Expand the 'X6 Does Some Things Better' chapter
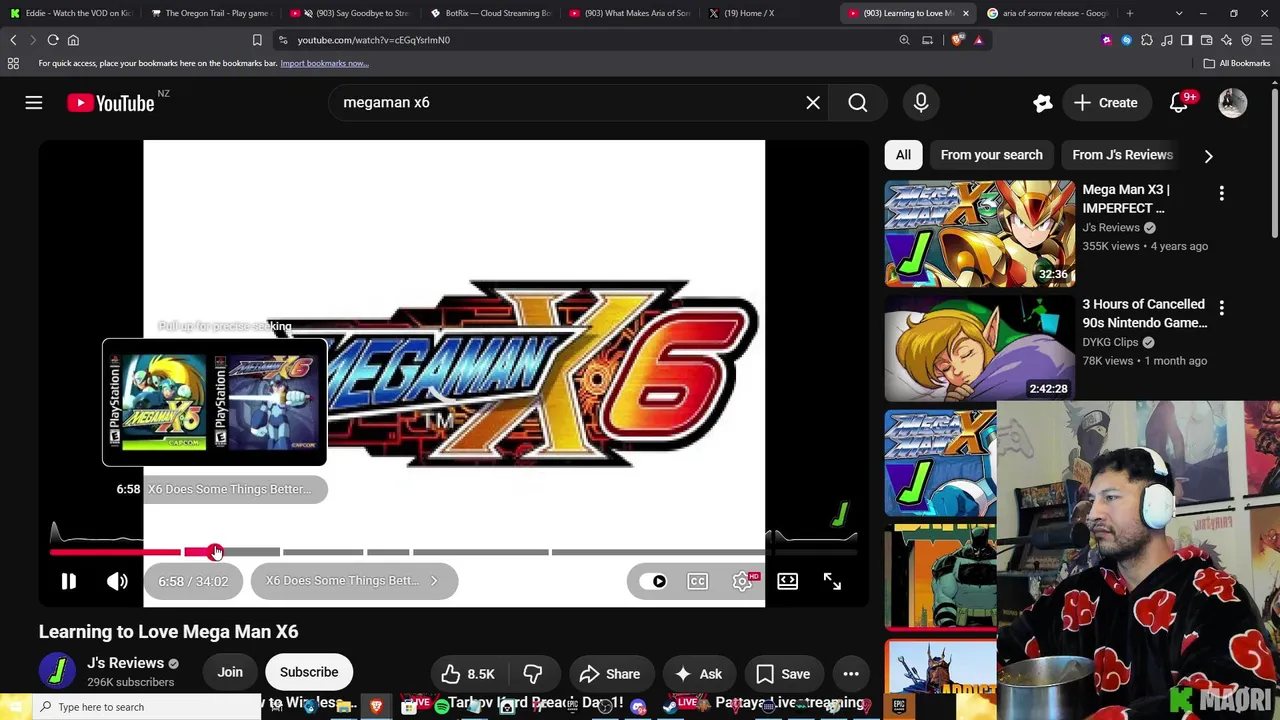 pyautogui.click(x=354, y=581)
